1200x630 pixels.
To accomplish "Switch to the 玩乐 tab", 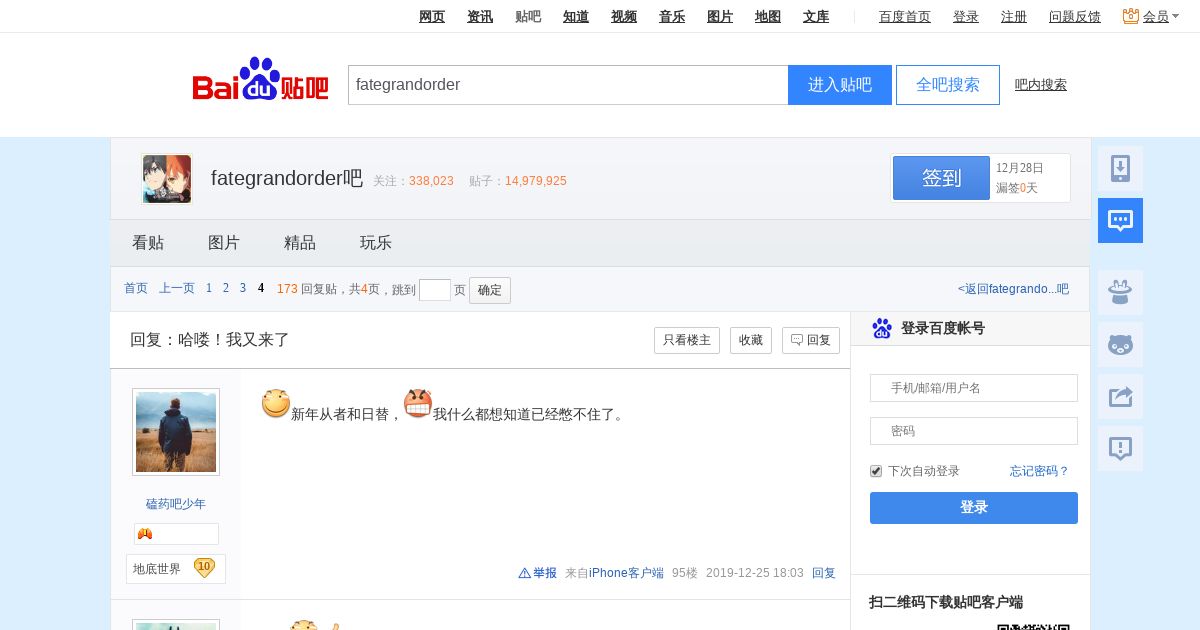I will tap(376, 243).
